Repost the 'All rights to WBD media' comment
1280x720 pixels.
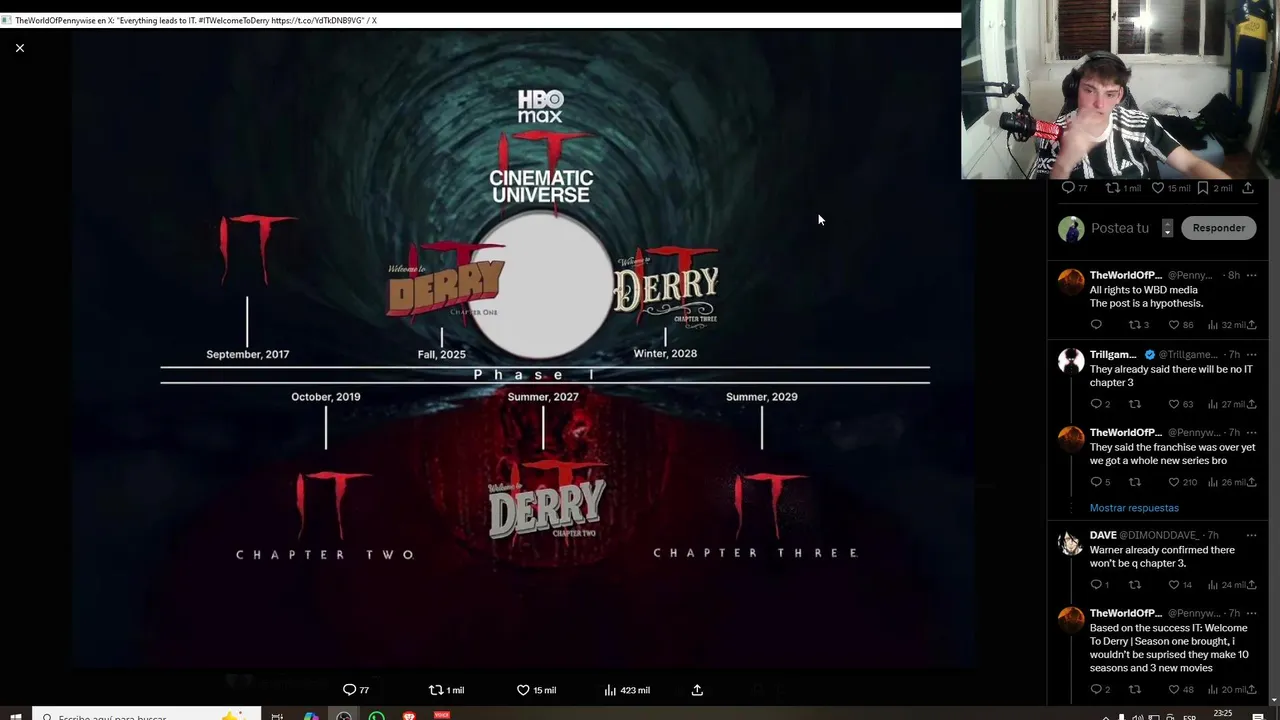tap(1138, 325)
